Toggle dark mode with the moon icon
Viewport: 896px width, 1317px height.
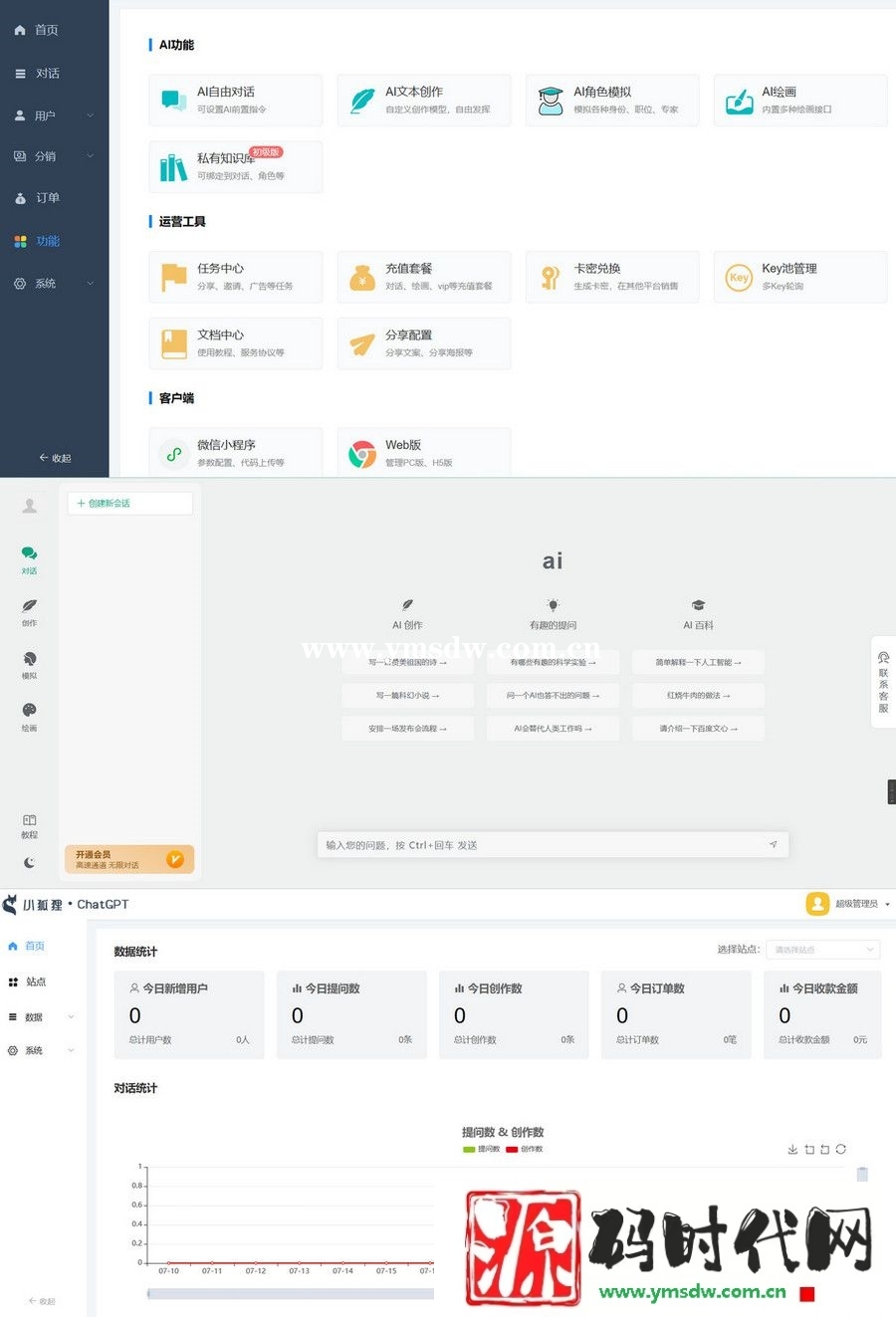[x=29, y=863]
